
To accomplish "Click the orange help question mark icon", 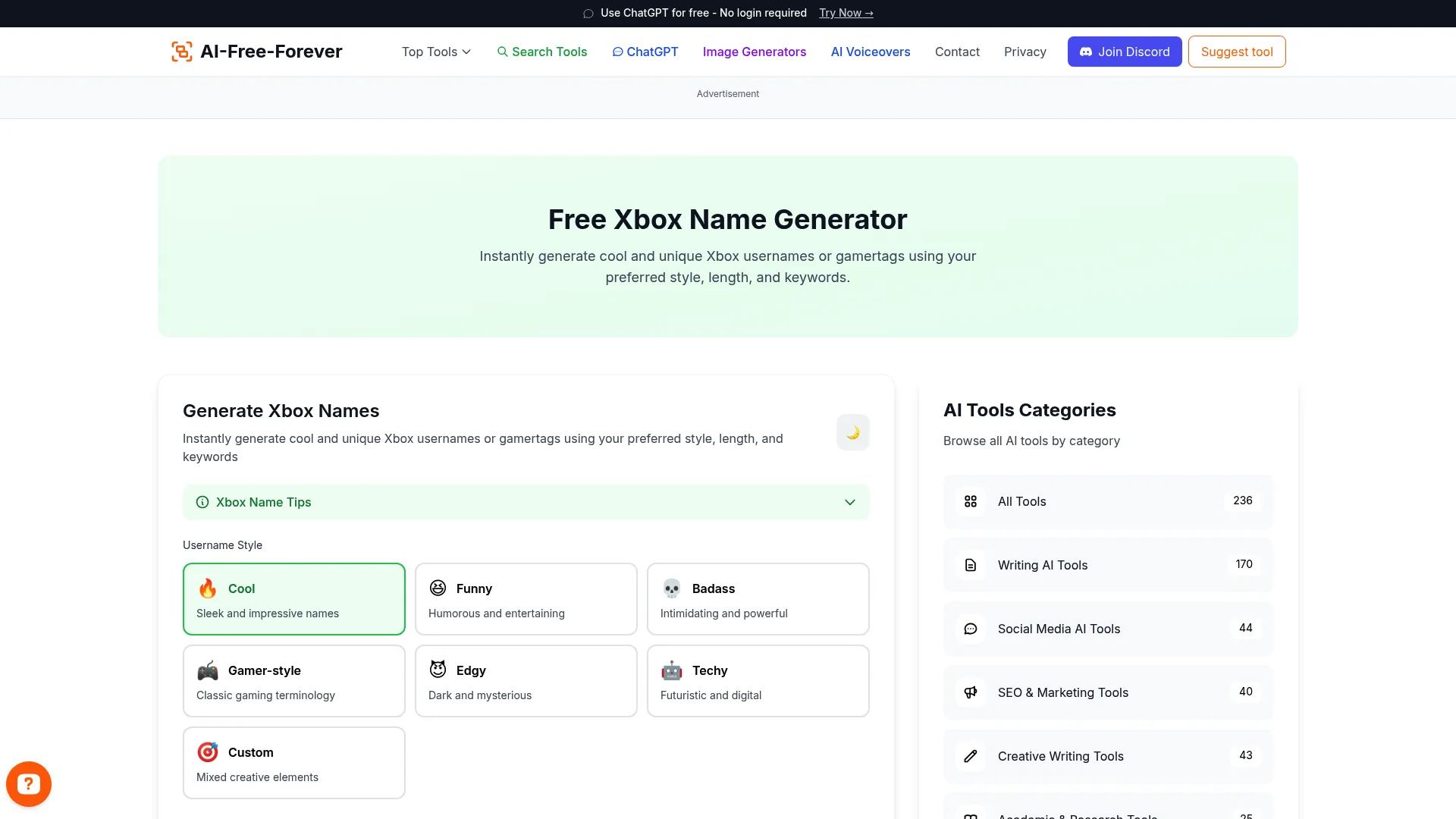I will (28, 783).
